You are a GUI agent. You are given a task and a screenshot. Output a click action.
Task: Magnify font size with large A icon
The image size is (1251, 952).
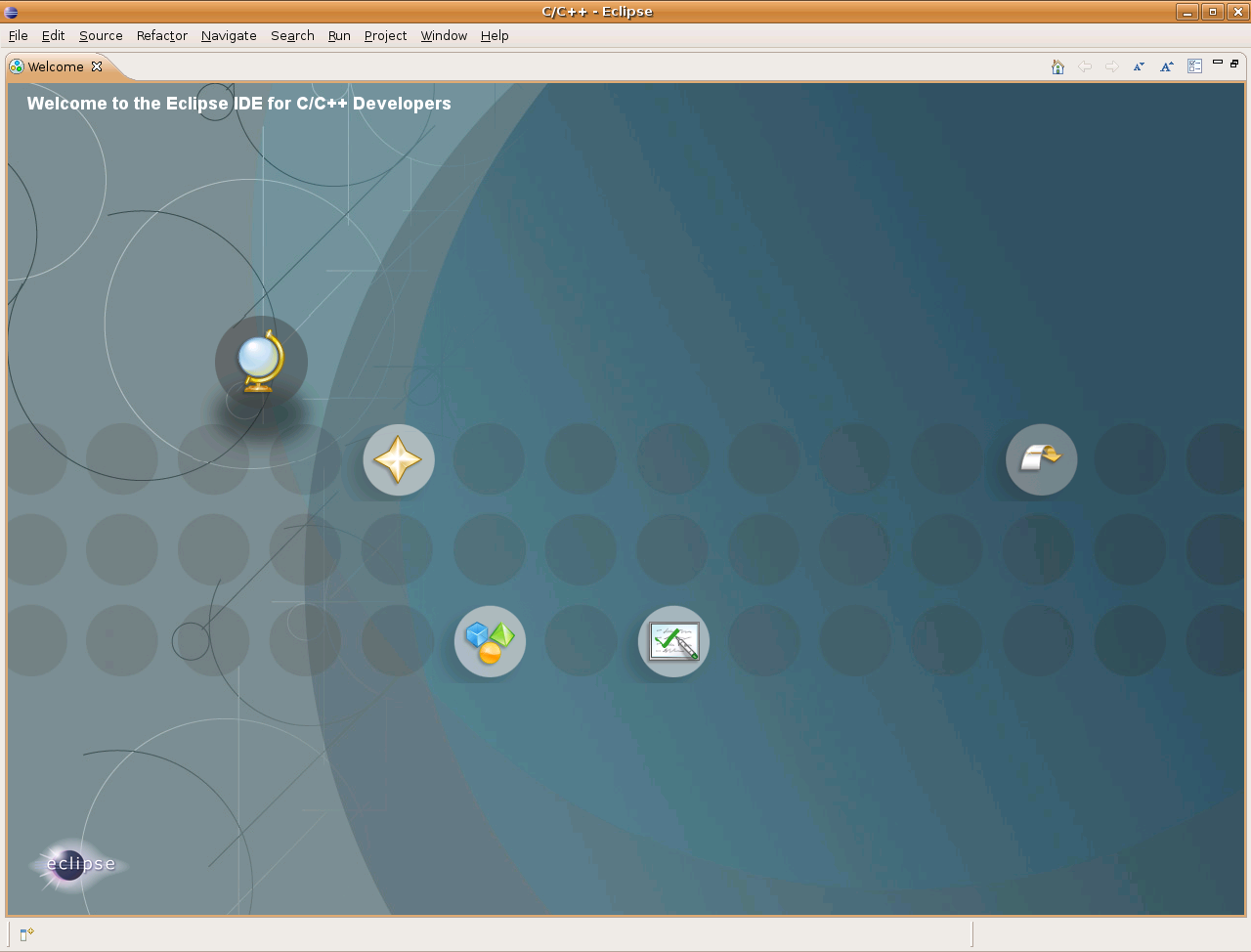tap(1167, 66)
